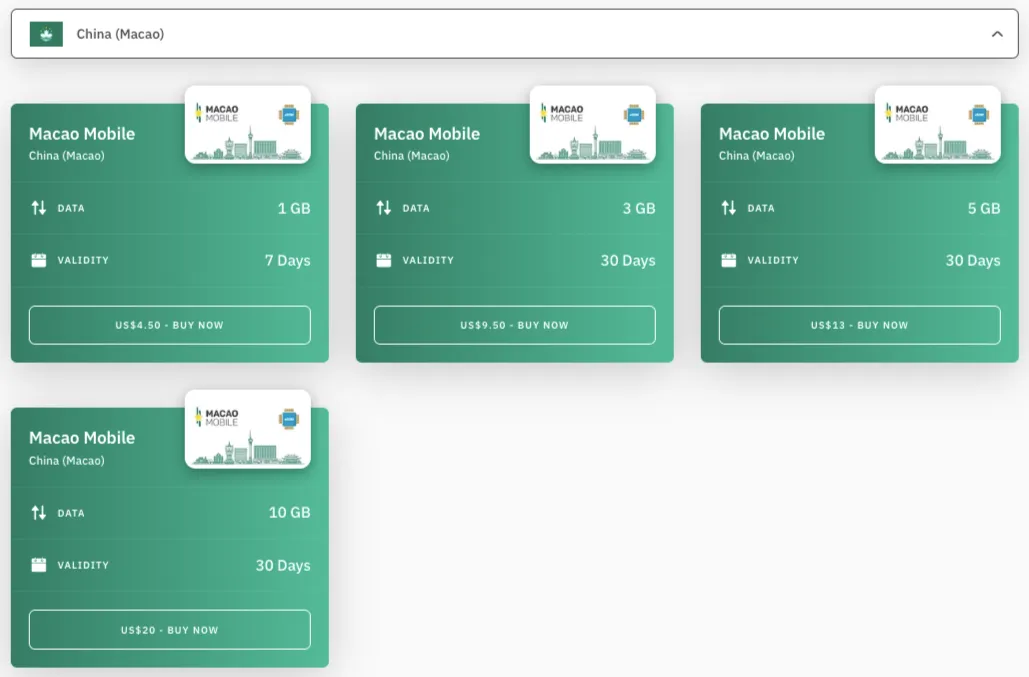Click 'China (Macao)' subtitle on the 5 GB card

pyautogui.click(x=757, y=156)
